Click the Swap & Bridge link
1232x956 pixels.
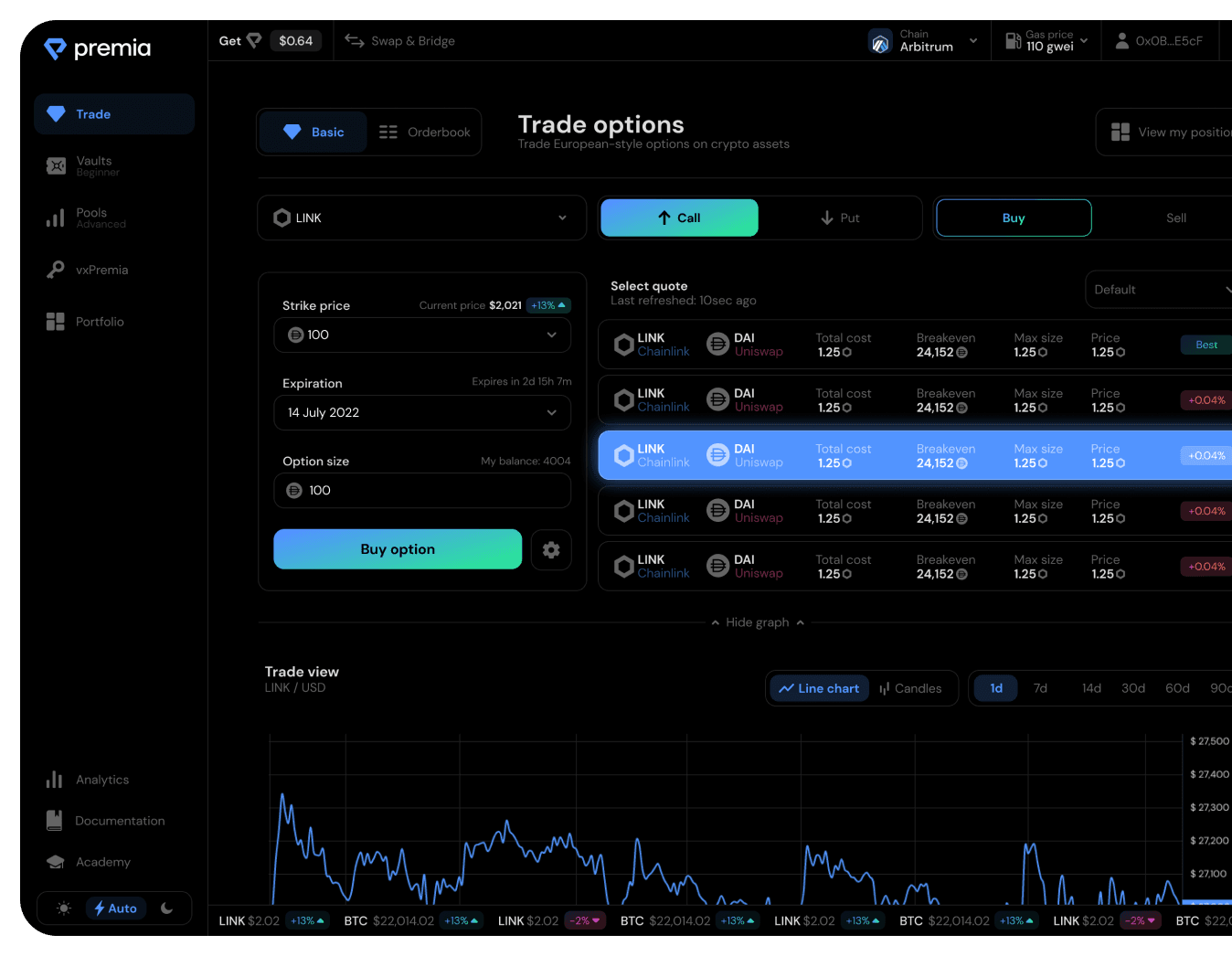click(x=400, y=41)
